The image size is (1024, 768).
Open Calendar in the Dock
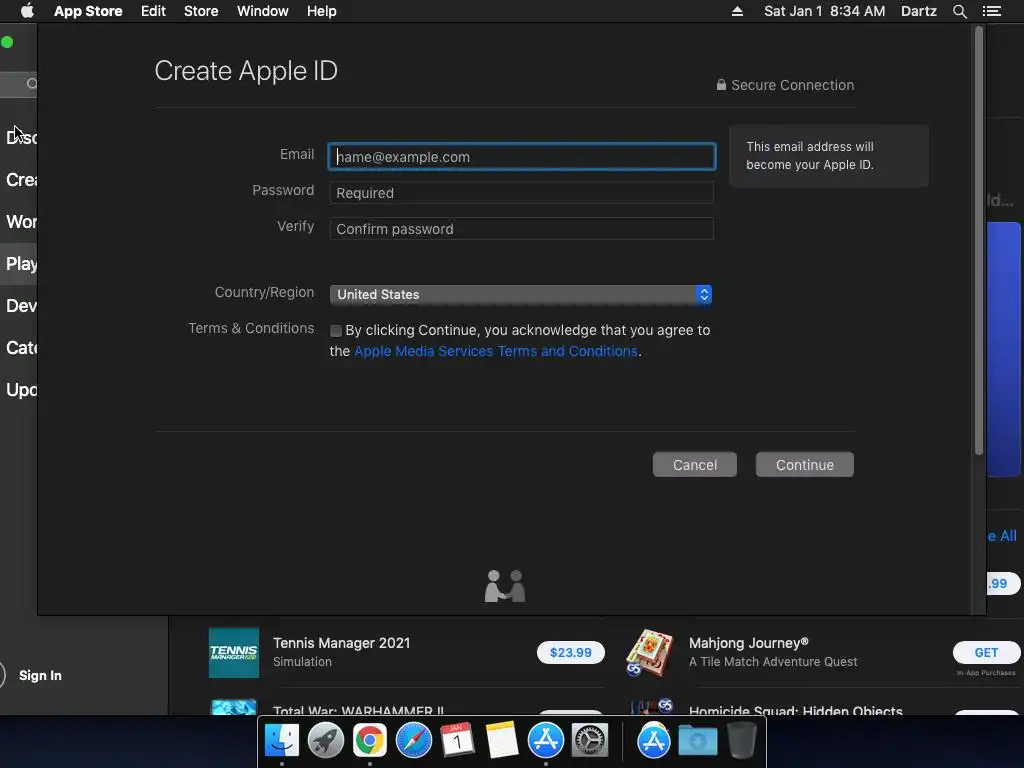point(457,741)
